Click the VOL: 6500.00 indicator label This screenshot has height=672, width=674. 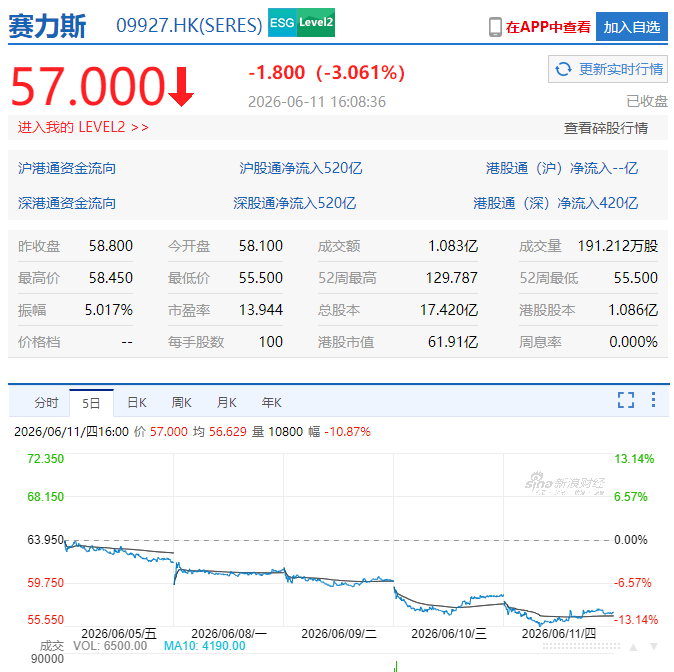110,646
